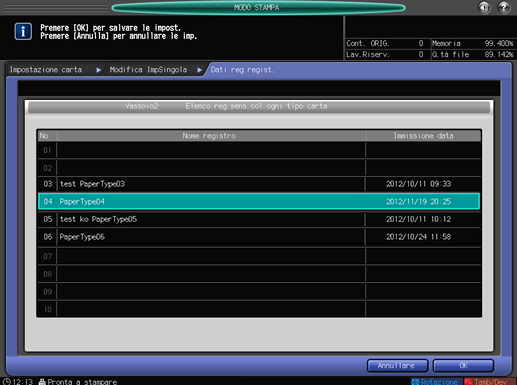Select row 05 test ko PaperType05

click(x=259, y=219)
